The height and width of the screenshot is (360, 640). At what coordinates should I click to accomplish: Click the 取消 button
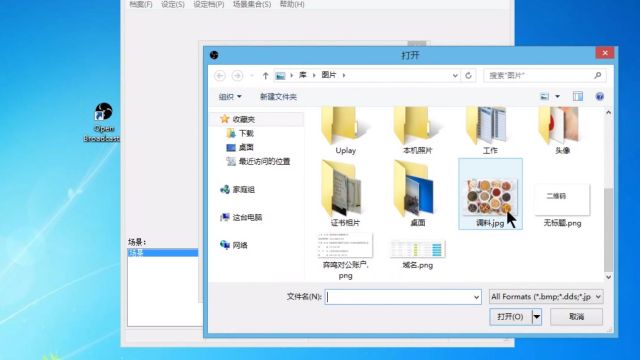576,317
